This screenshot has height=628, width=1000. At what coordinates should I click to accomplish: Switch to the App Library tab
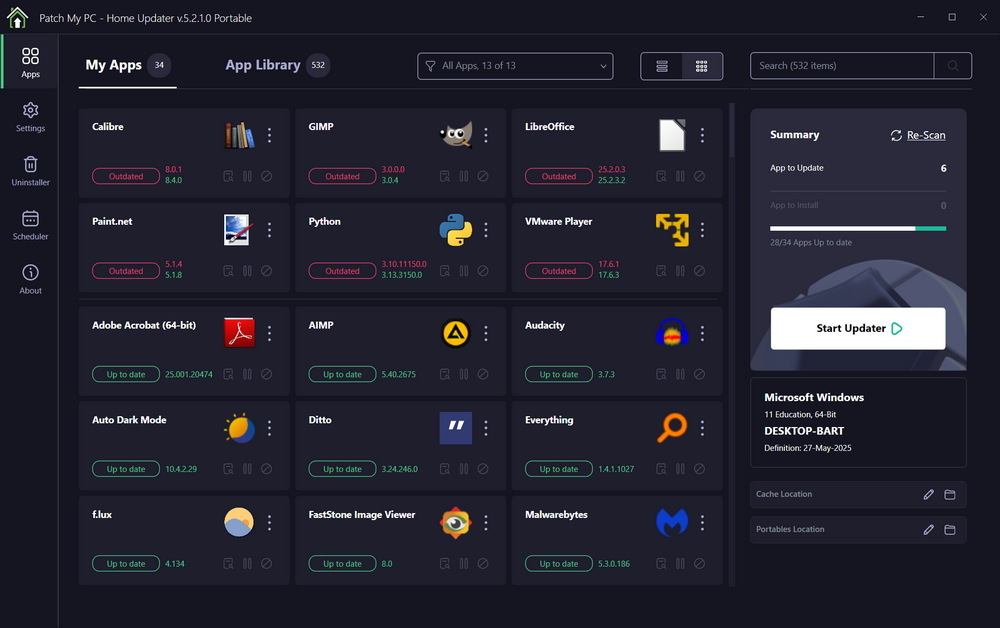(277, 65)
